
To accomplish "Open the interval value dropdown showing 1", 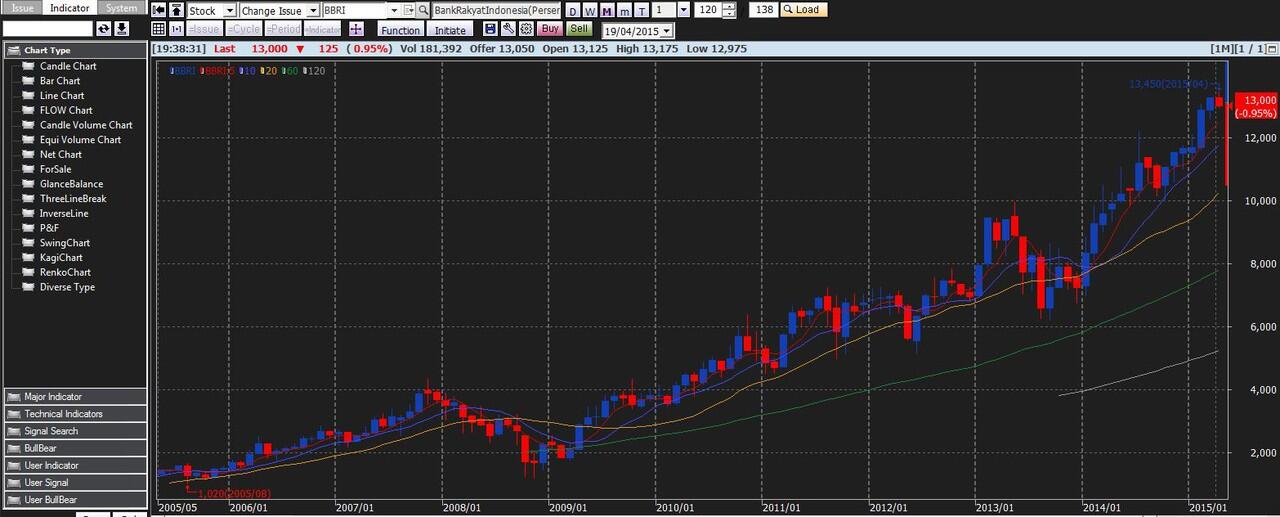I will tap(683, 10).
